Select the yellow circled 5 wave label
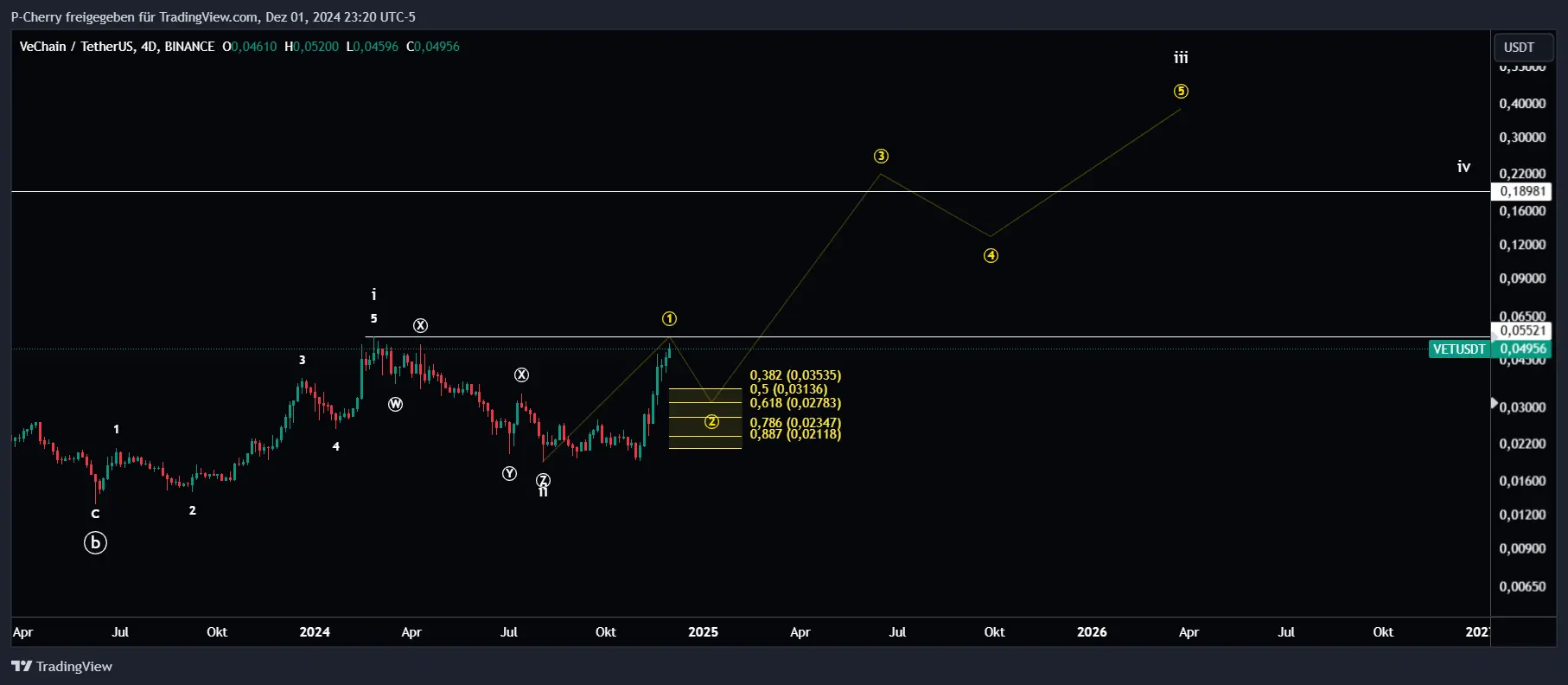 pos(1181,92)
